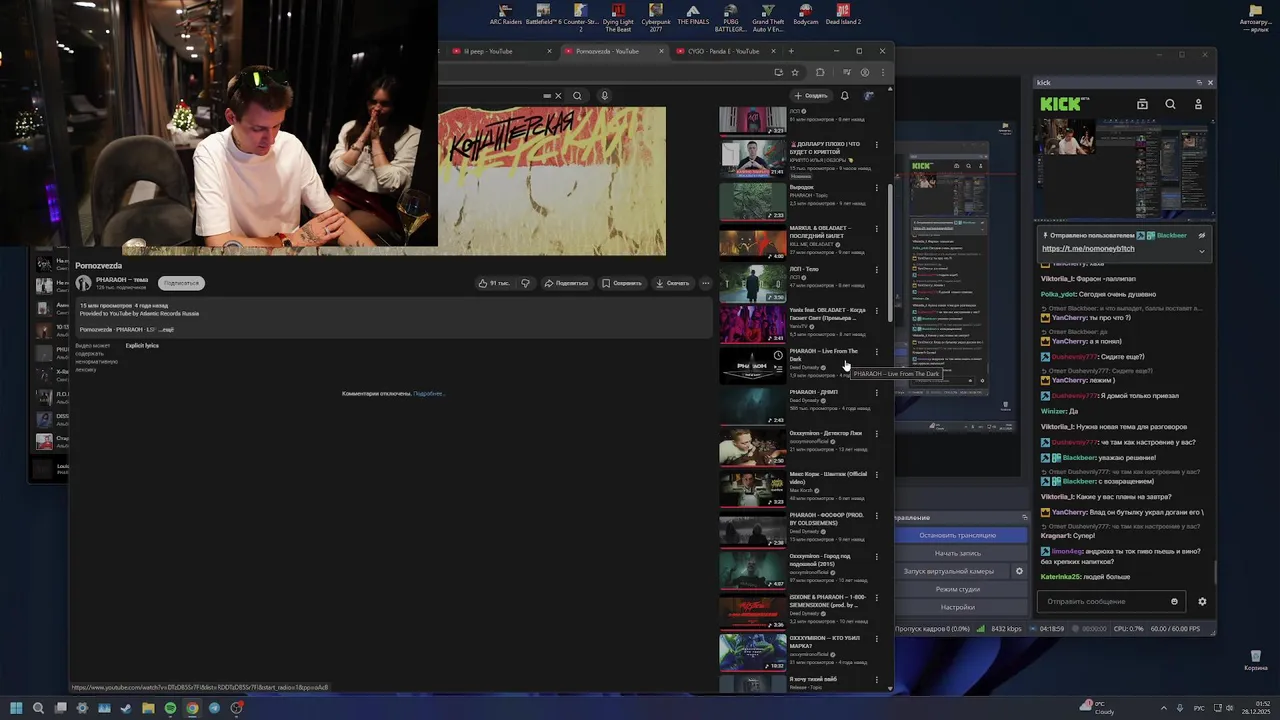
Task: Open Kick following channels icon
Action: point(1142,104)
